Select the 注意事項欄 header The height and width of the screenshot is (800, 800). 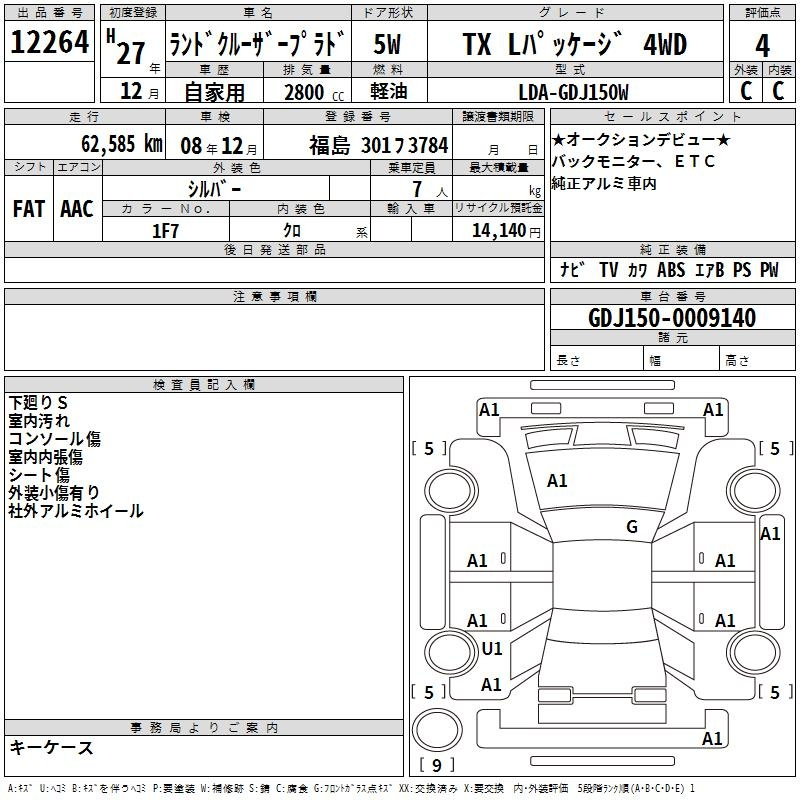click(275, 296)
